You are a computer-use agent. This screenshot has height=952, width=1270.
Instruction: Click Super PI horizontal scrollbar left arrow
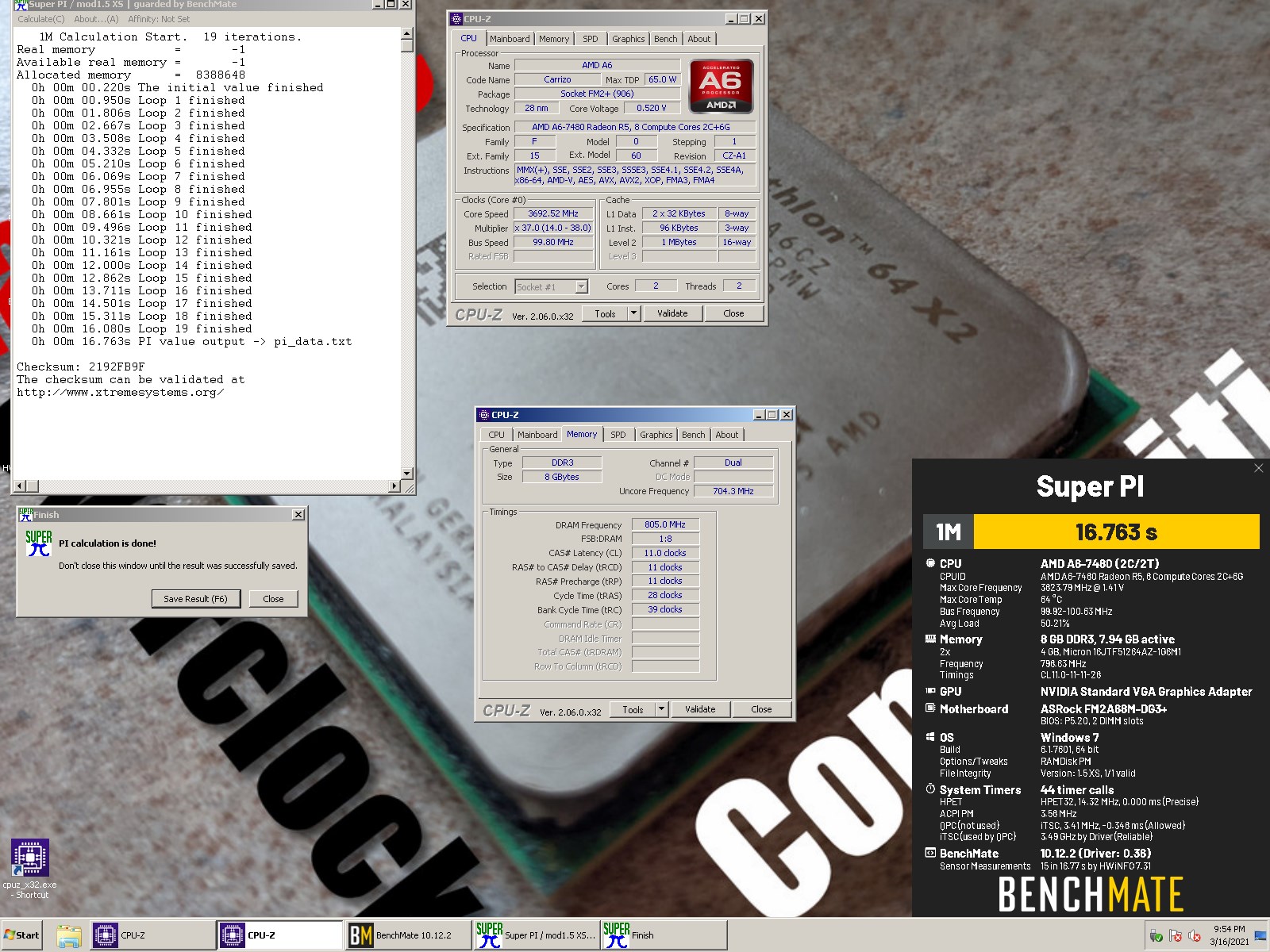[21, 486]
